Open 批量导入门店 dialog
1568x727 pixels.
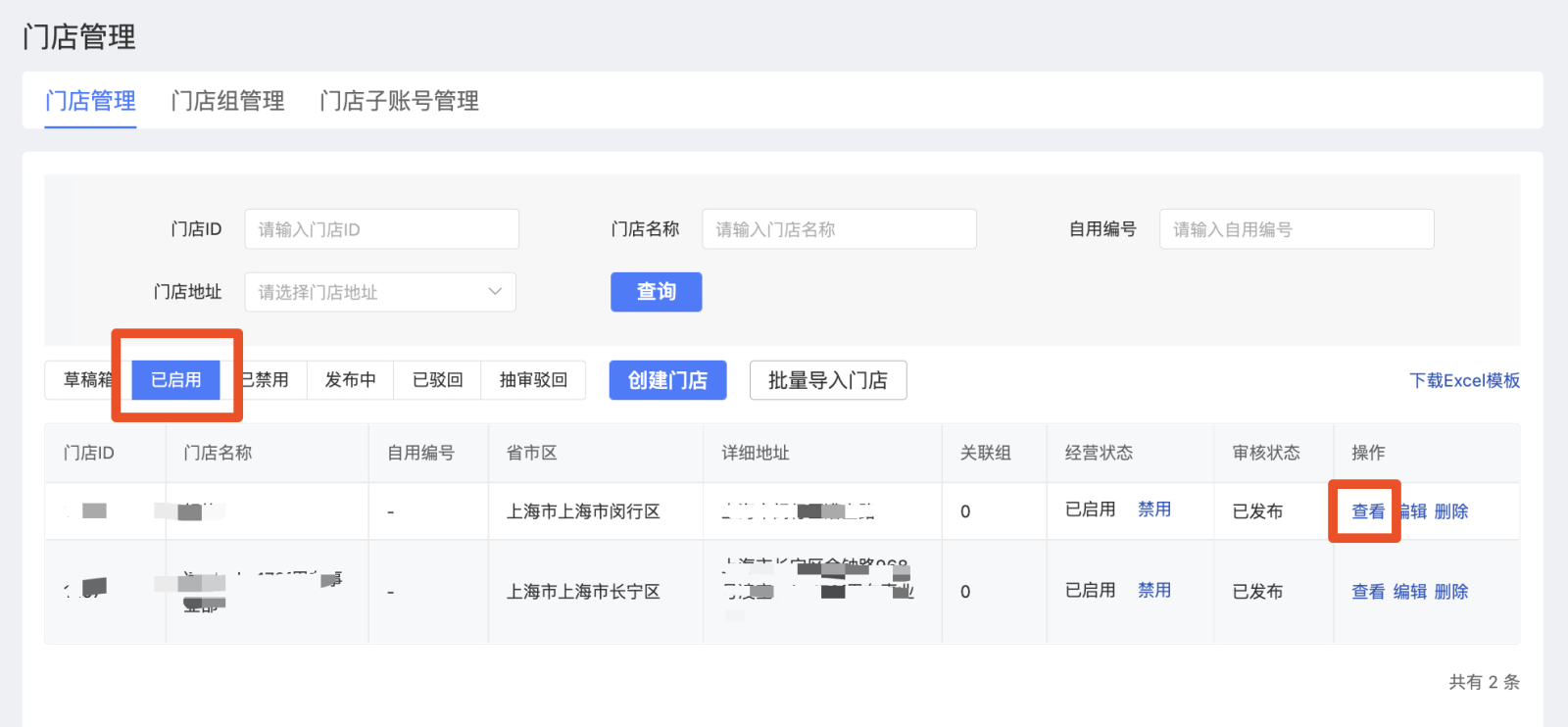coord(827,380)
